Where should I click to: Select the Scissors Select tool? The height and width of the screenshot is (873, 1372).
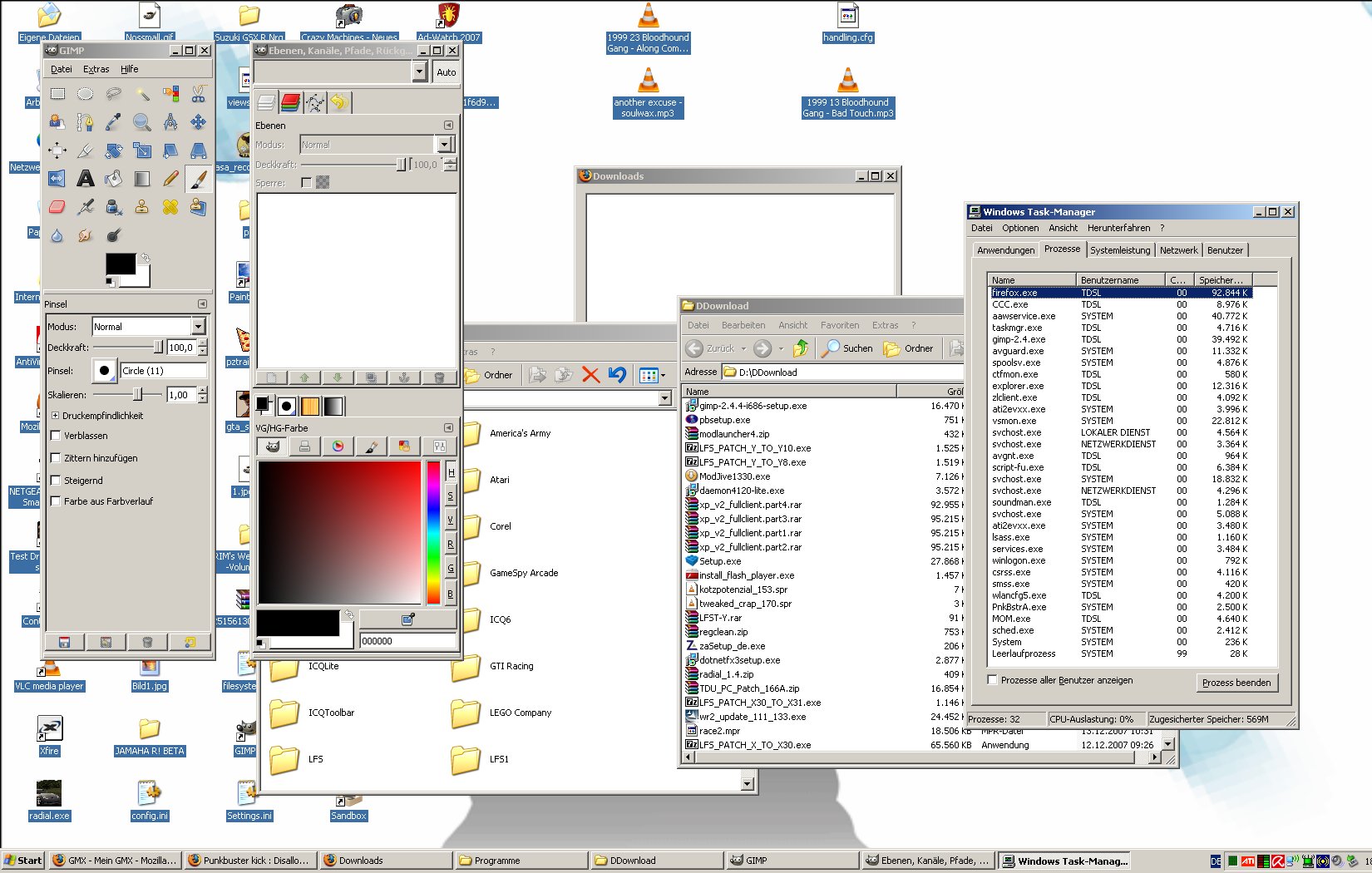199,94
